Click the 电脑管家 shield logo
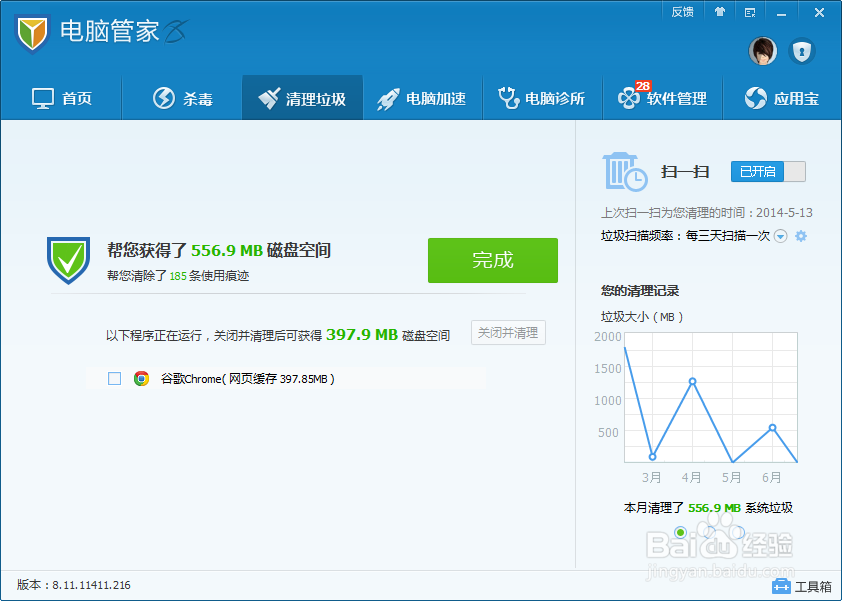Viewport: 842px width, 601px height. (x=32, y=33)
